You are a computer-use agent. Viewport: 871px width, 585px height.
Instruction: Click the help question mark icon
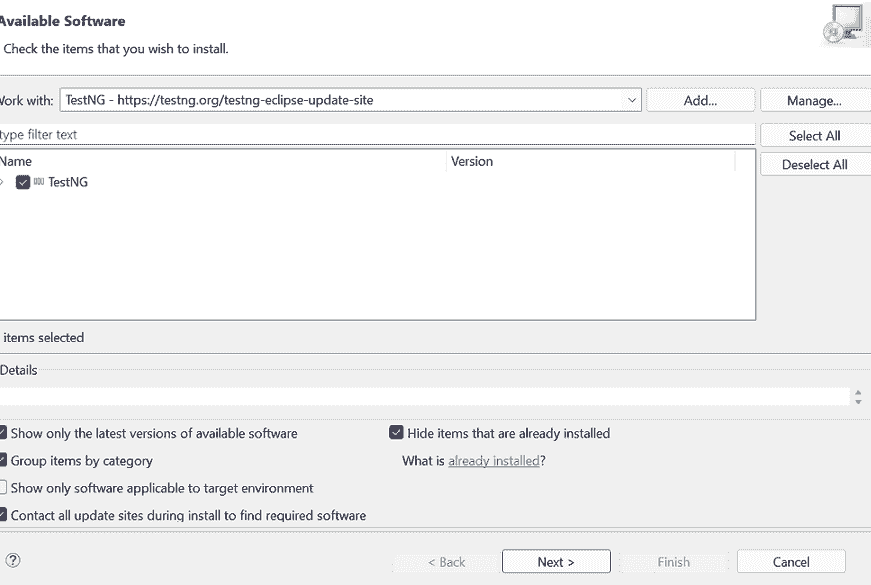(13, 560)
